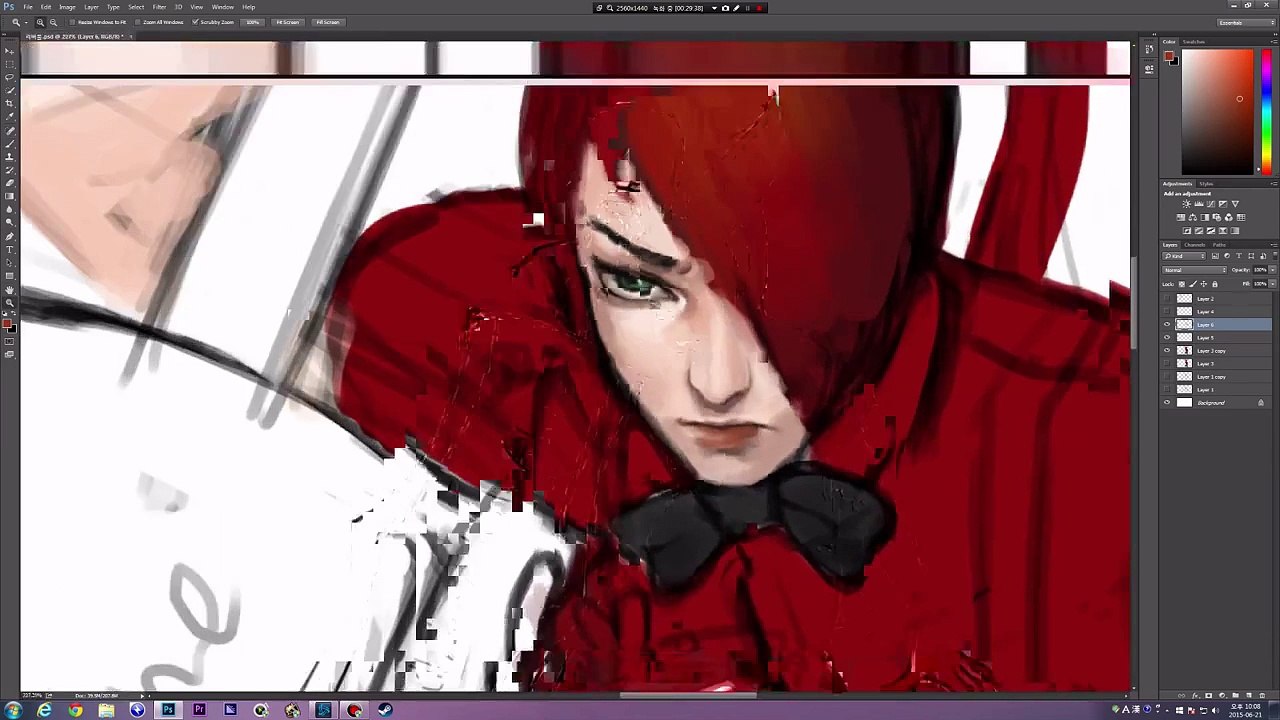Open the File menu
This screenshot has height=720, width=1280.
(x=28, y=7)
